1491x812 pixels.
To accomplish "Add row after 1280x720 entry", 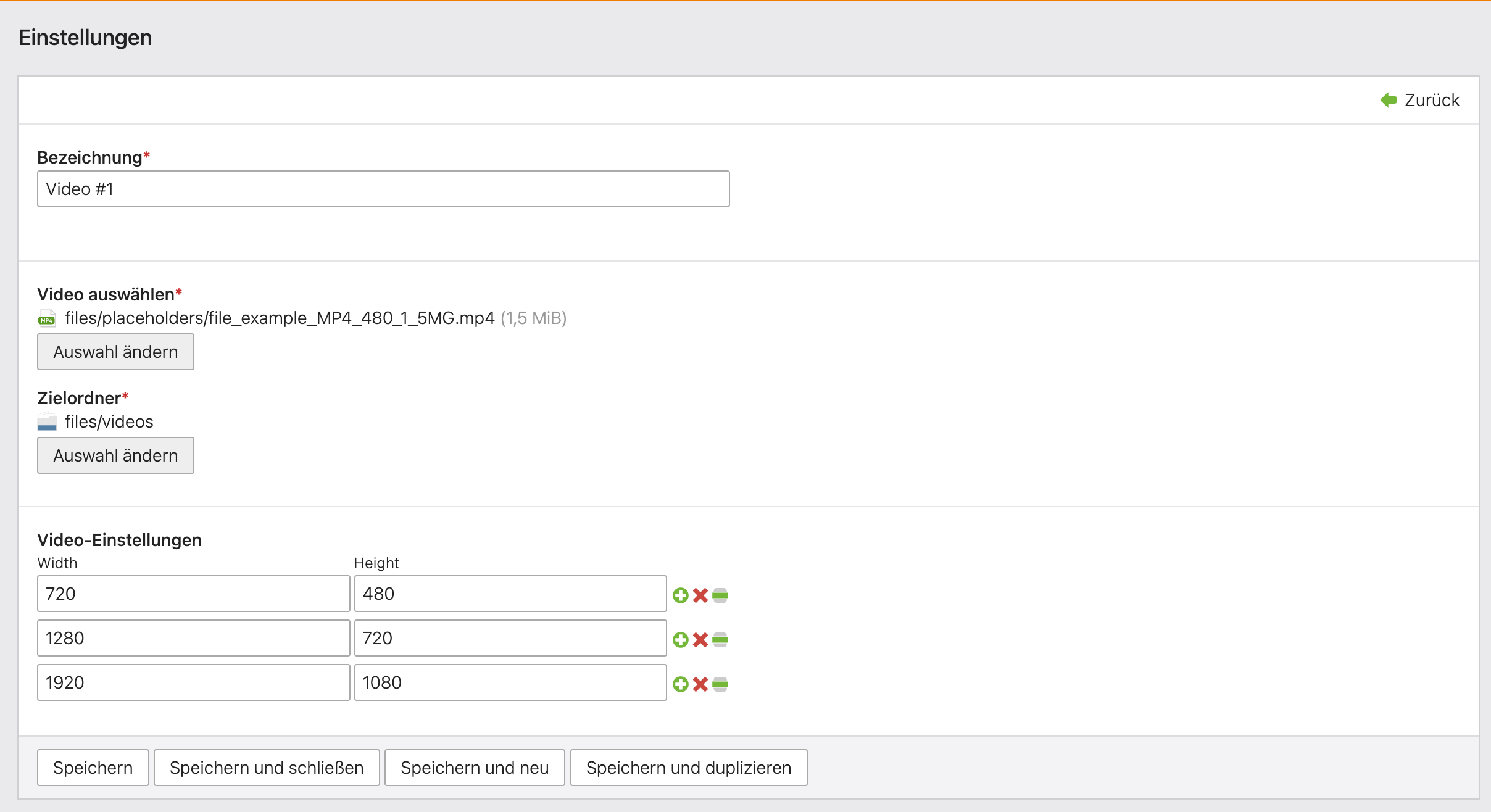I will [680, 640].
